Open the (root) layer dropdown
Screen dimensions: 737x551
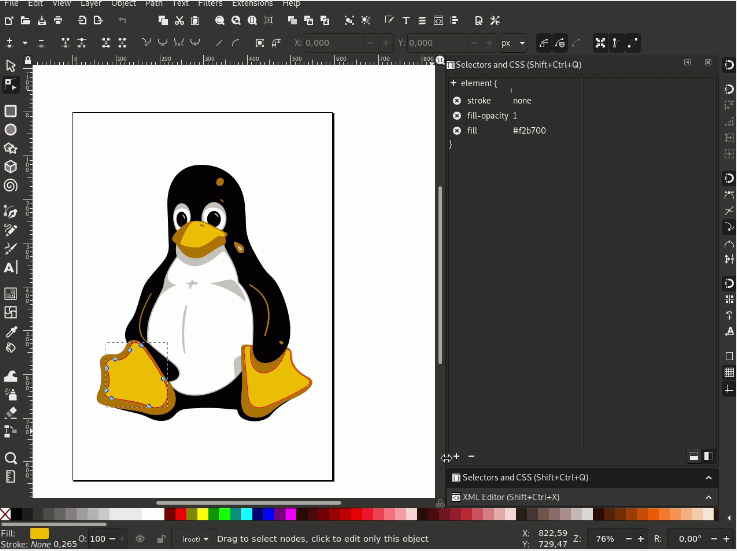(195, 539)
